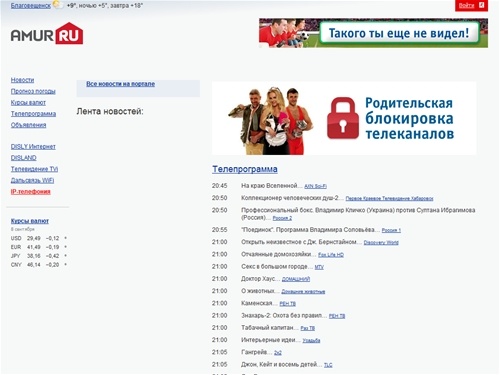This screenshot has height=375, width=500.
Task: Open the Усадьба channel link
Action: [311, 341]
